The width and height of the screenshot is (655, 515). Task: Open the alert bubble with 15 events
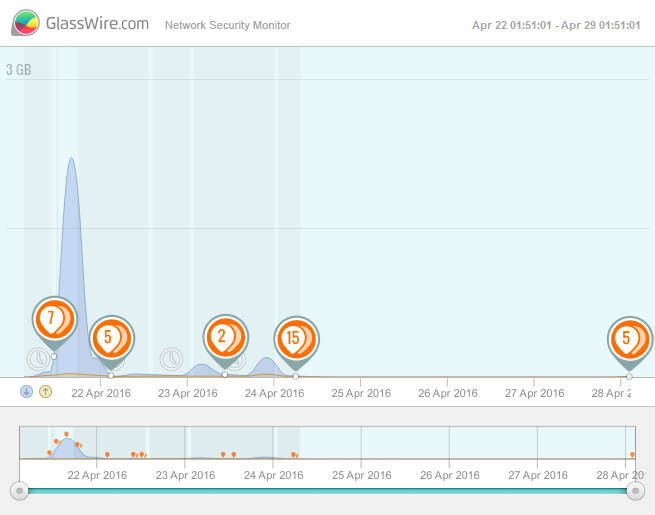click(295, 339)
